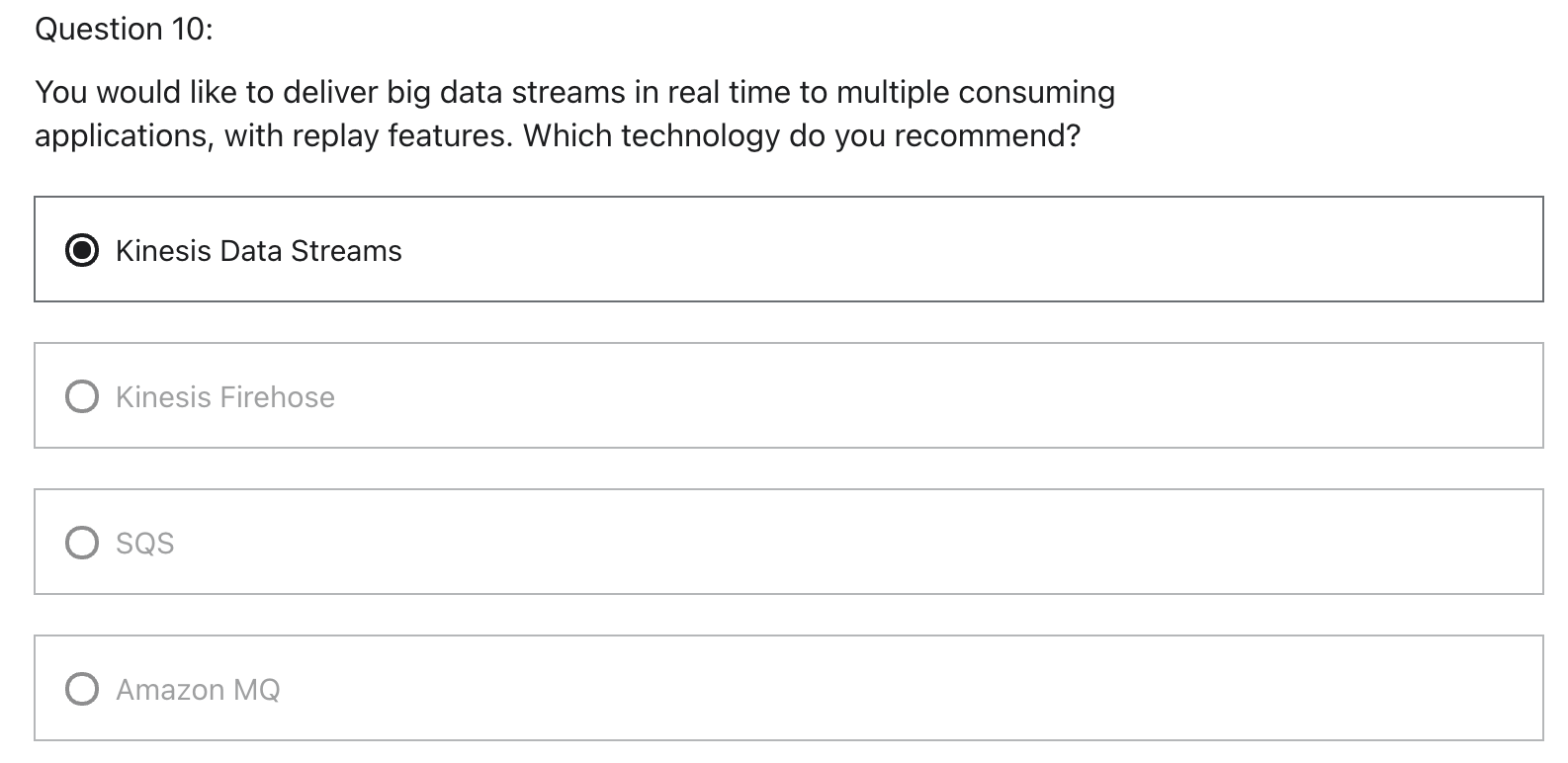Choose the Kinesis Firehose radio button
The height and width of the screenshot is (763, 1568).
(x=82, y=396)
